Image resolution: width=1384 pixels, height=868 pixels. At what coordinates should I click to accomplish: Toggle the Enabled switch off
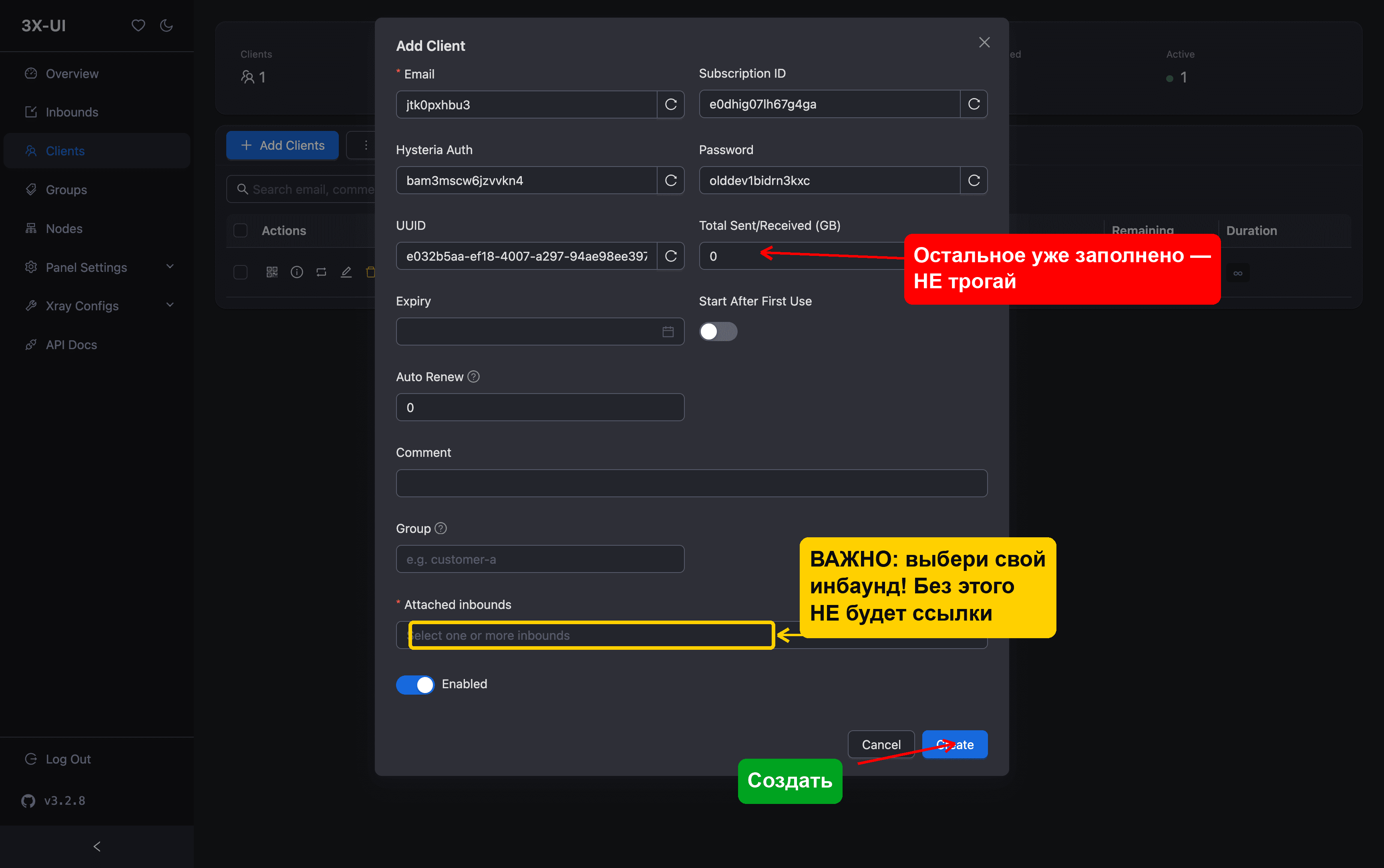(x=415, y=684)
